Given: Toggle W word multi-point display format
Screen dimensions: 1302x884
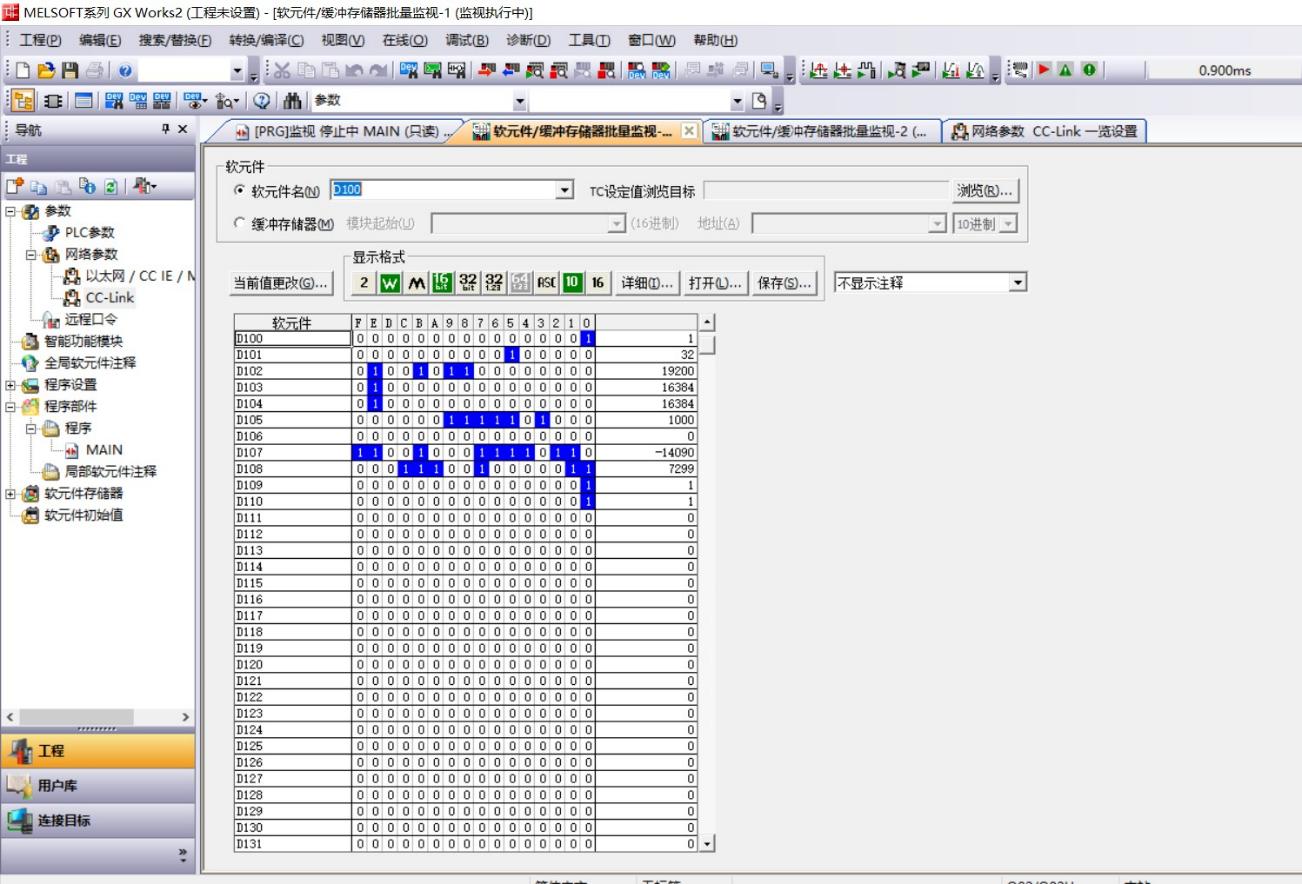Looking at the screenshot, I should [x=388, y=283].
